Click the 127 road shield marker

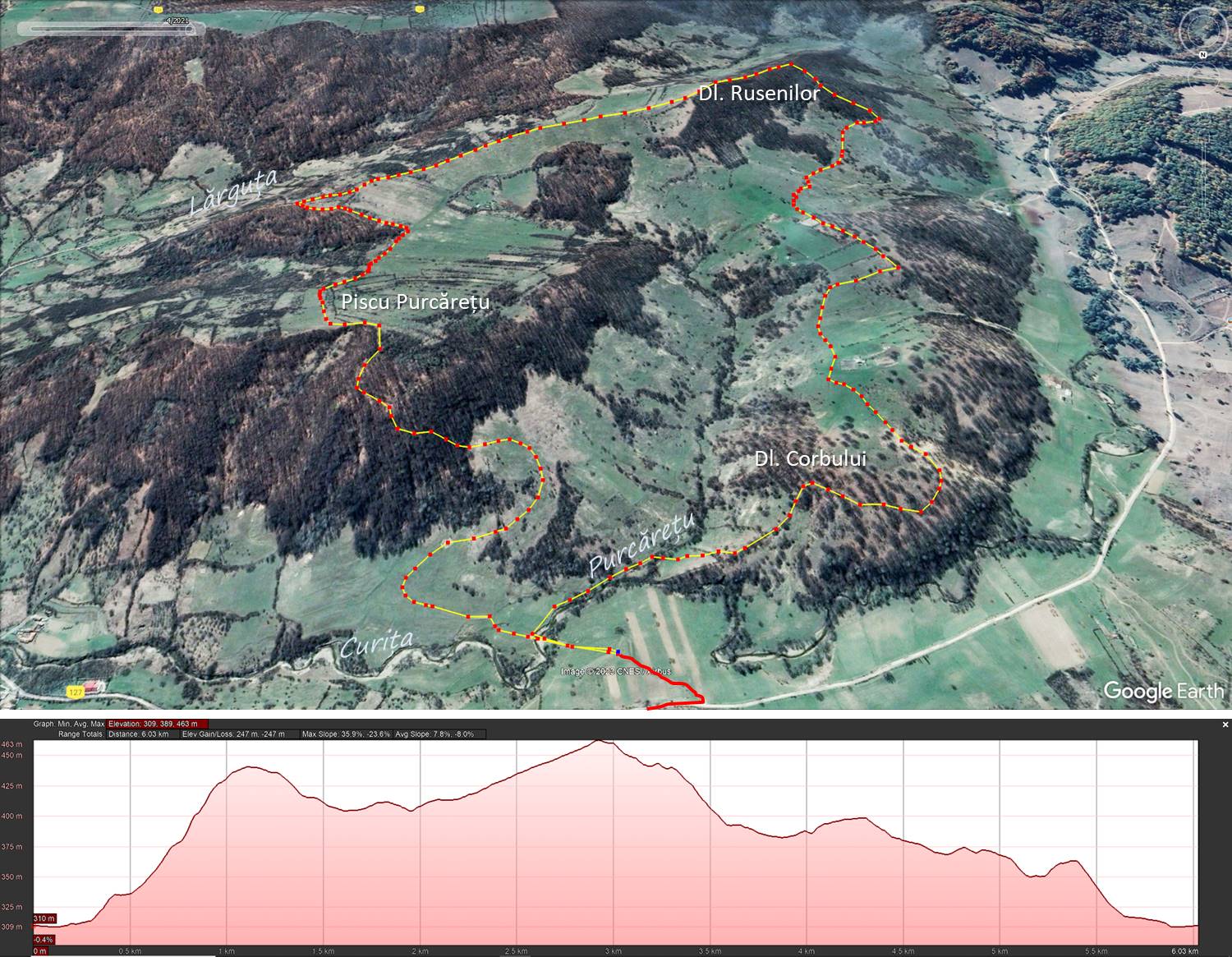click(76, 692)
